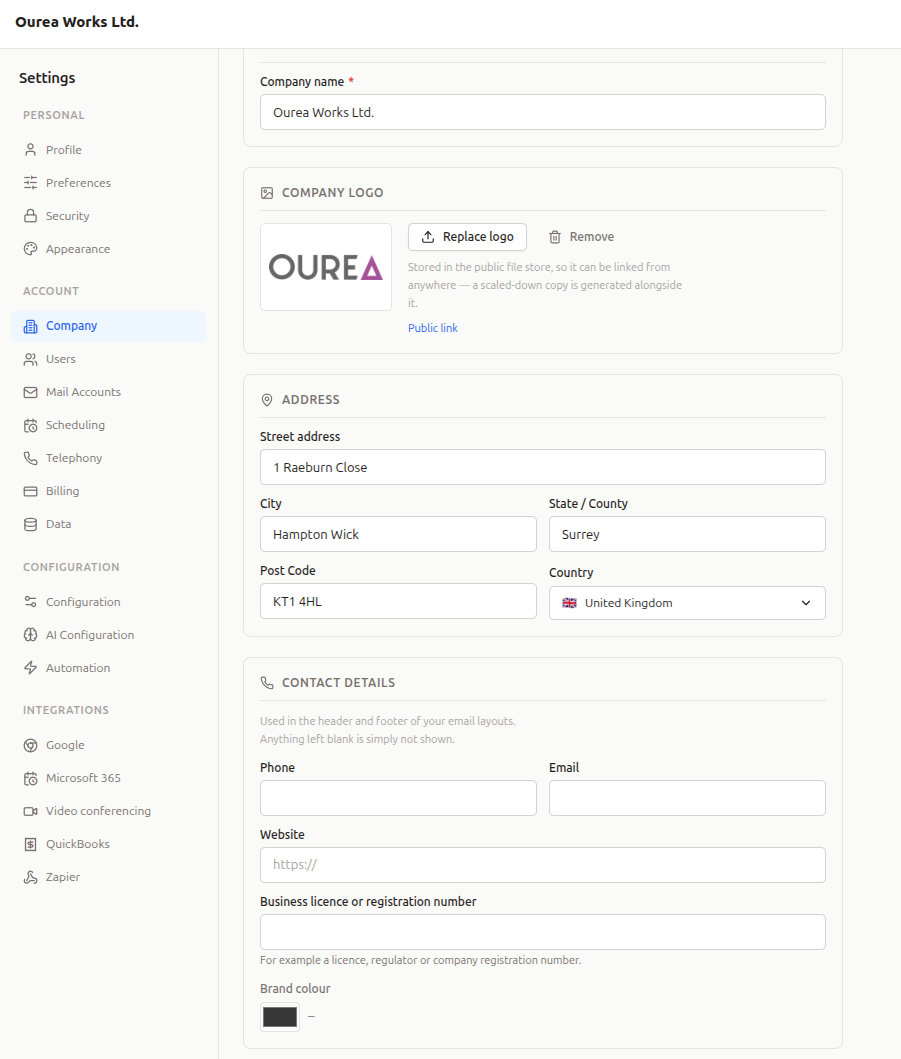The image size is (901, 1059).
Task: Click the QuickBooks receipt icon
Action: click(30, 845)
